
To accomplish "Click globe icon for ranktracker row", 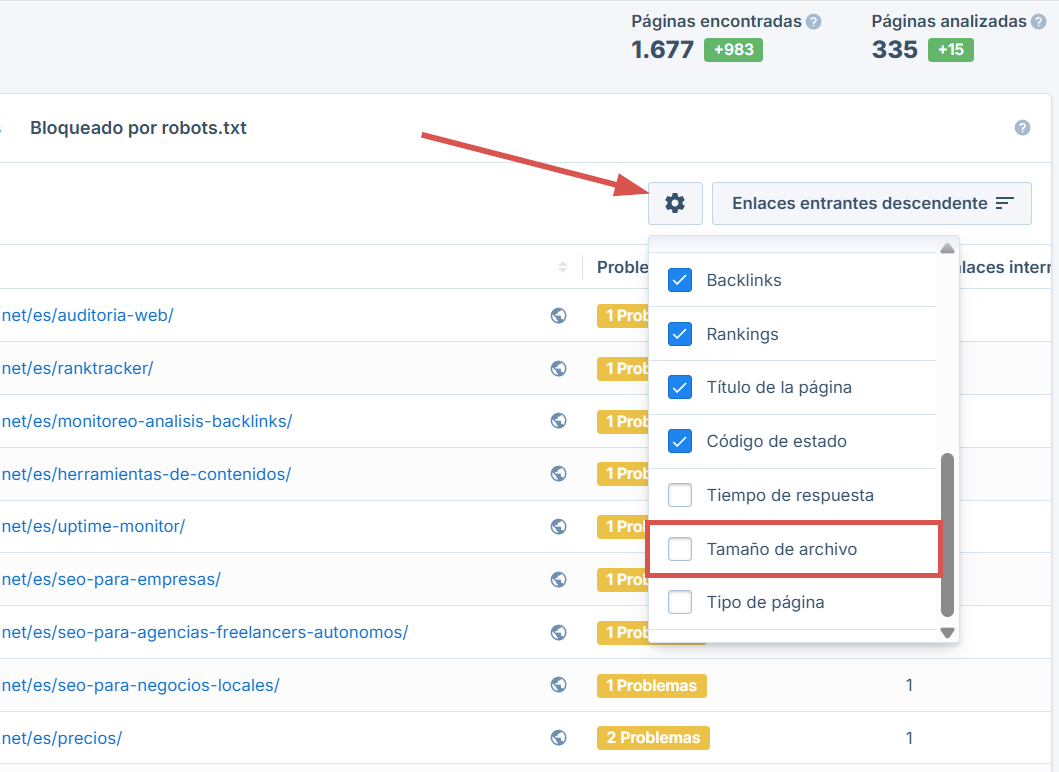I will (x=559, y=369).
